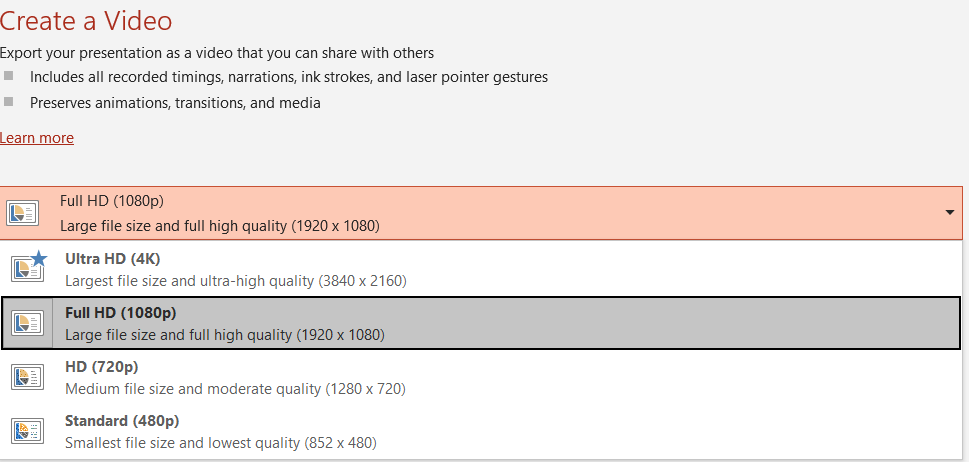Image resolution: width=969 pixels, height=462 pixels.
Task: Click the "Smallest file size" (852 x 480) description
Action: click(220, 442)
